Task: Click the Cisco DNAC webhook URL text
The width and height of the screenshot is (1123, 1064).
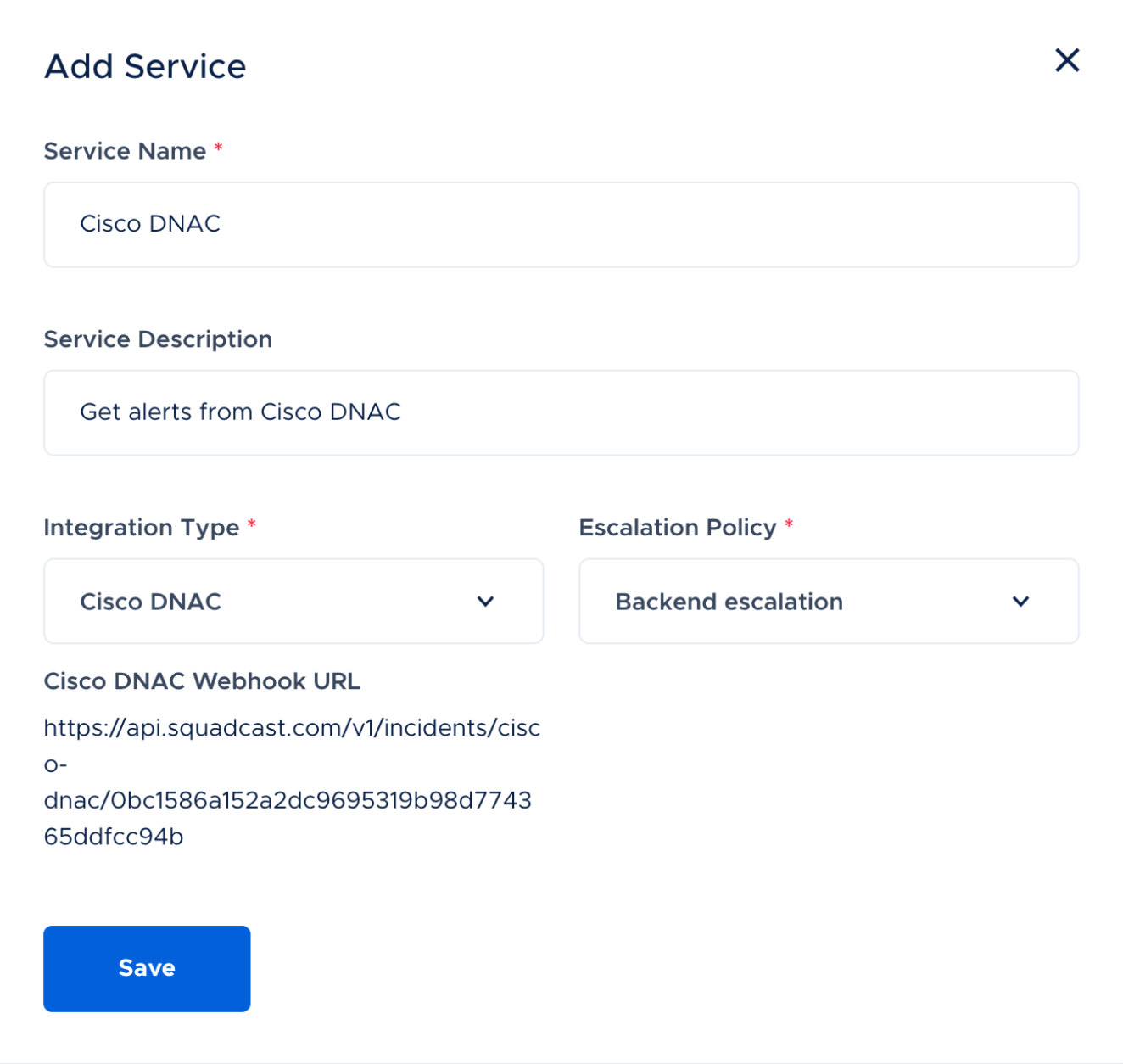Action: (292, 782)
